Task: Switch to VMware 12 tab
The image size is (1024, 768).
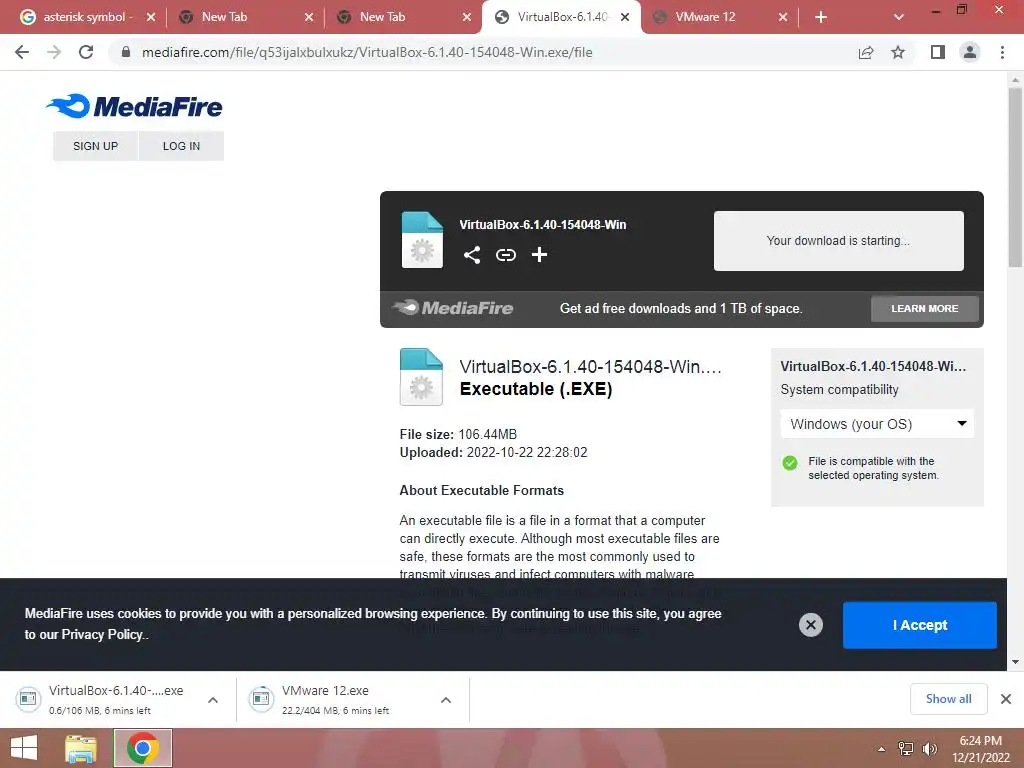Action: pyautogui.click(x=718, y=17)
